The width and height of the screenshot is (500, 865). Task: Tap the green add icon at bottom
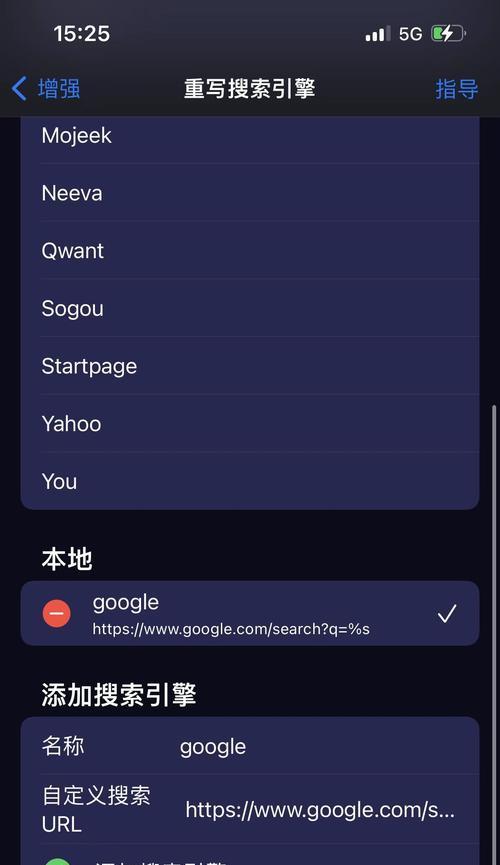(56, 861)
